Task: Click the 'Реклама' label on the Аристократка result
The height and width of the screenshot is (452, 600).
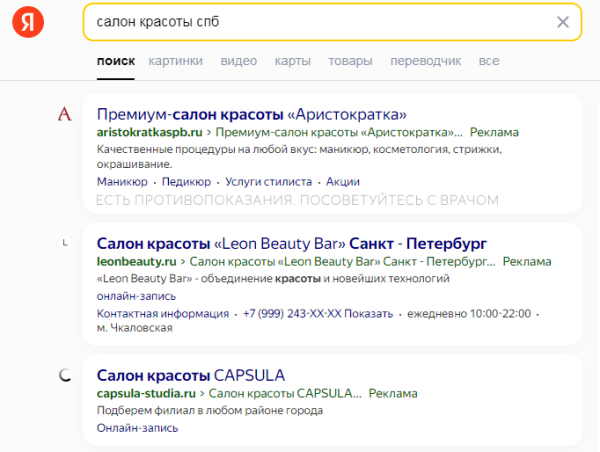Action: 494,132
